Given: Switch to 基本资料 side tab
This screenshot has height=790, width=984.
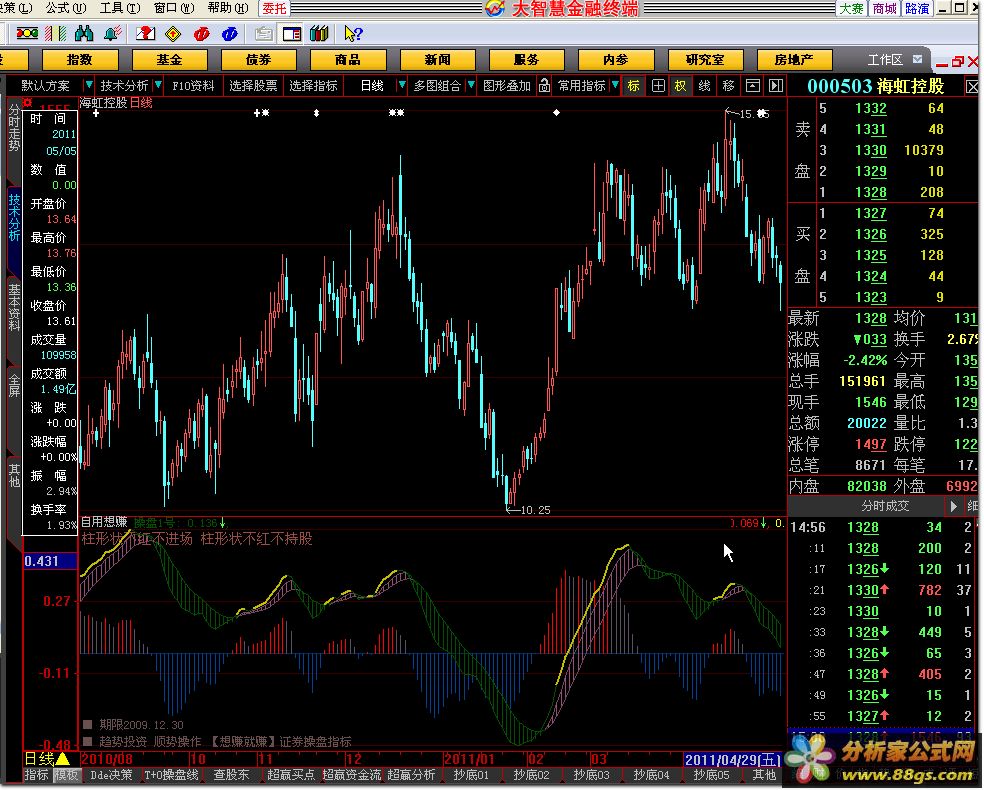Looking at the screenshot, I should [x=14, y=307].
